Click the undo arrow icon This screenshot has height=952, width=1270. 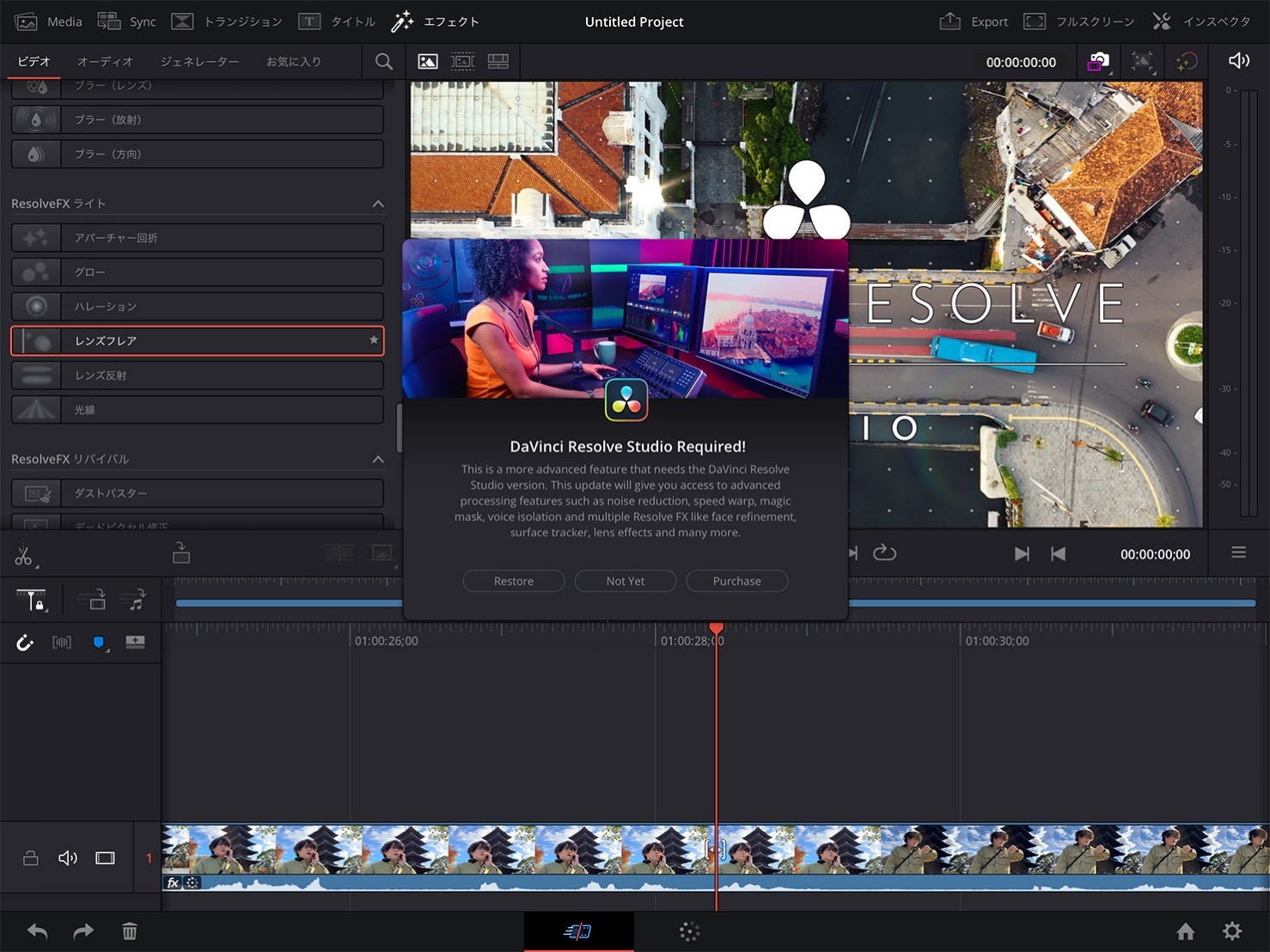click(37, 931)
